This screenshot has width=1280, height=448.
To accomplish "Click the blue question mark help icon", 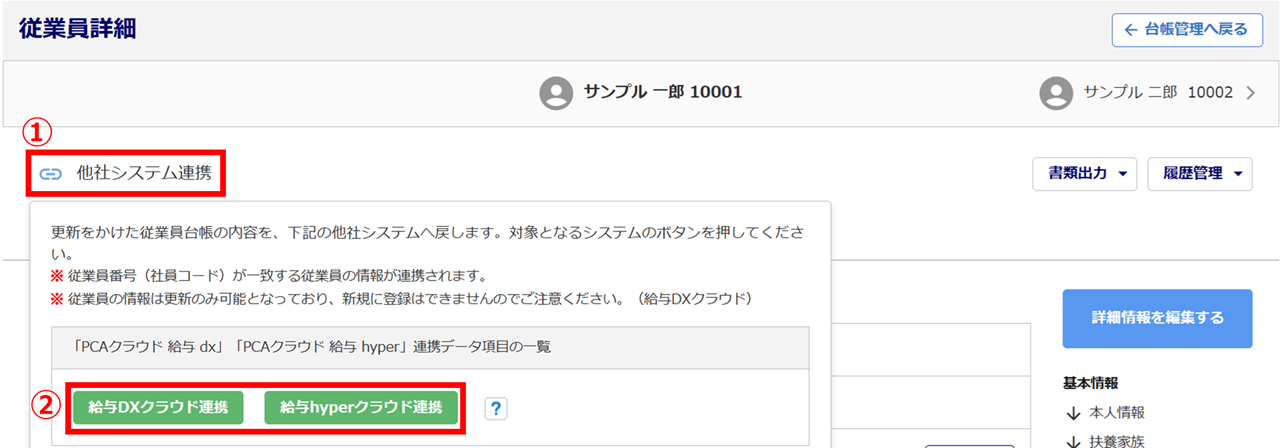I will [496, 407].
